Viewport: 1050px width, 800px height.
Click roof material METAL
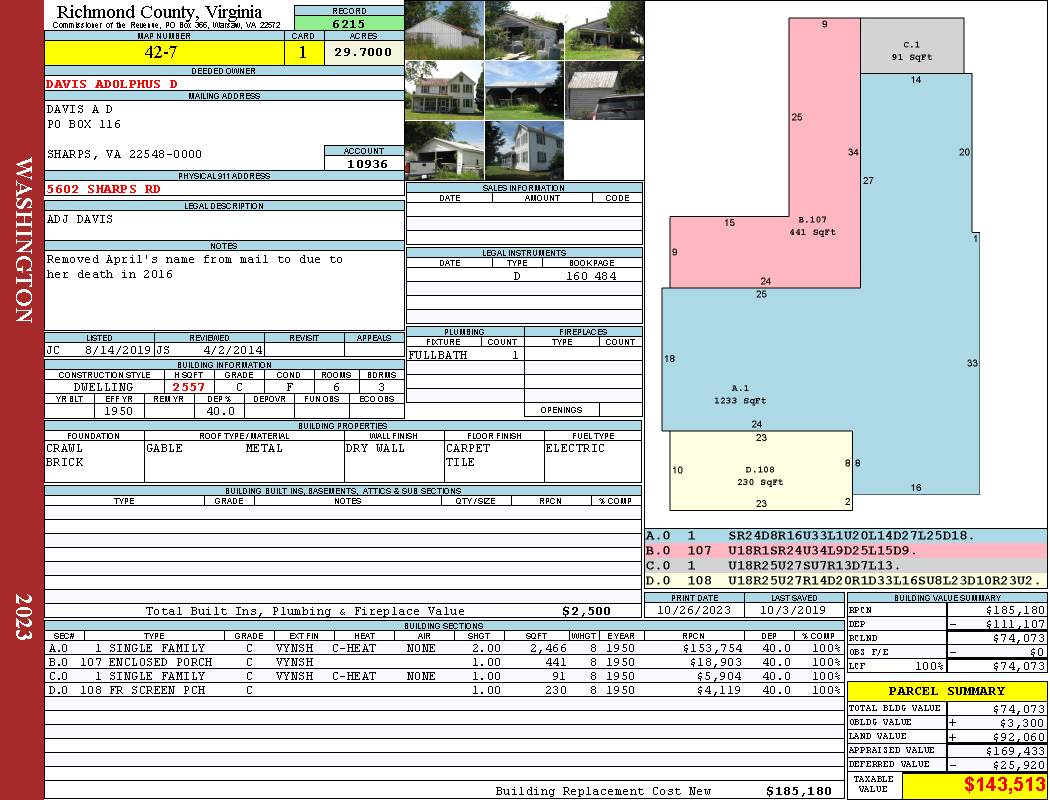pyautogui.click(x=264, y=448)
